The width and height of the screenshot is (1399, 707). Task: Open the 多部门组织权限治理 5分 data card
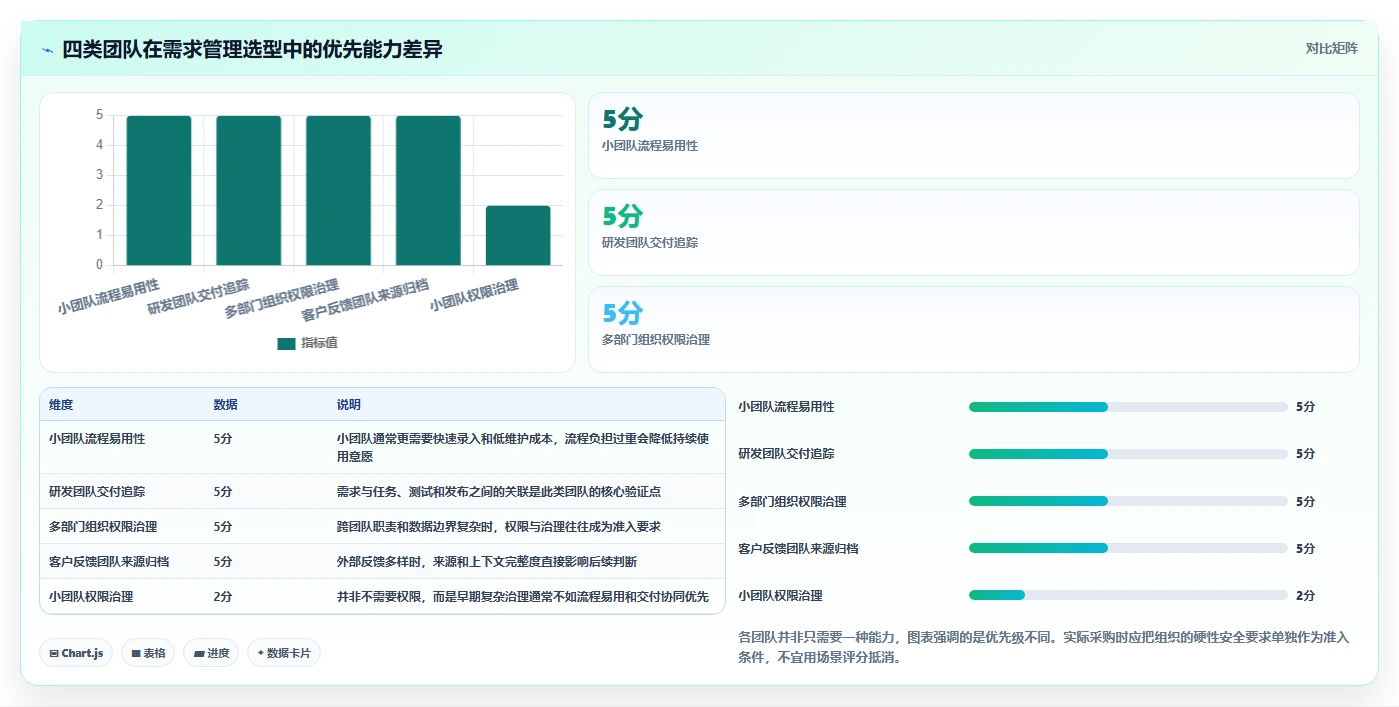click(x=973, y=330)
